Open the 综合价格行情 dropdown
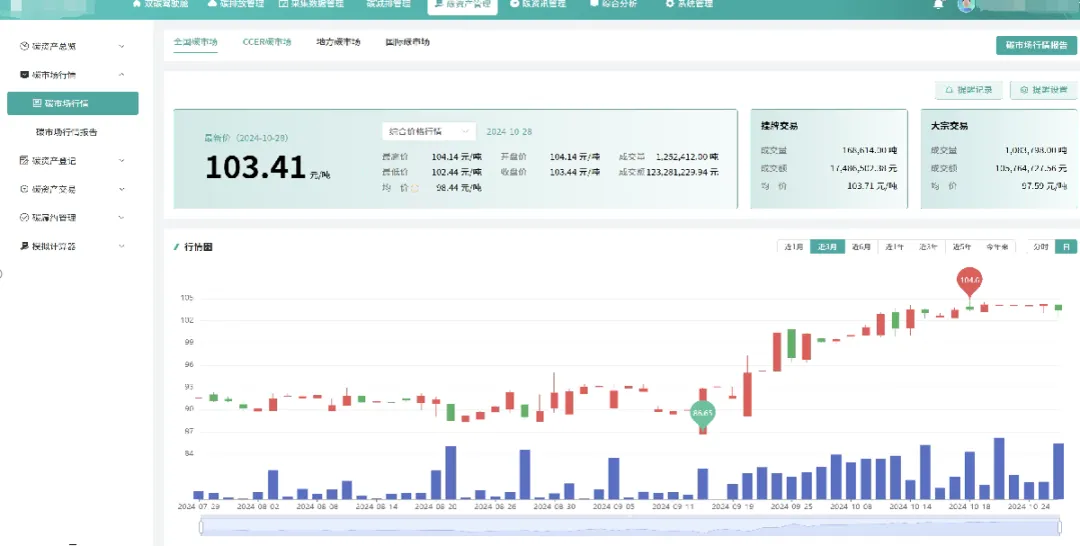 (428, 131)
